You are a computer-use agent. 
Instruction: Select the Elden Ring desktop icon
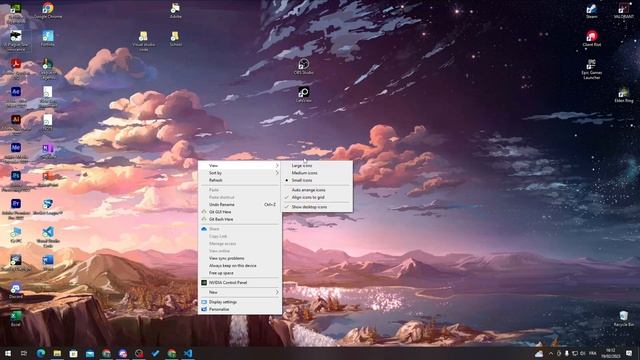click(x=624, y=94)
